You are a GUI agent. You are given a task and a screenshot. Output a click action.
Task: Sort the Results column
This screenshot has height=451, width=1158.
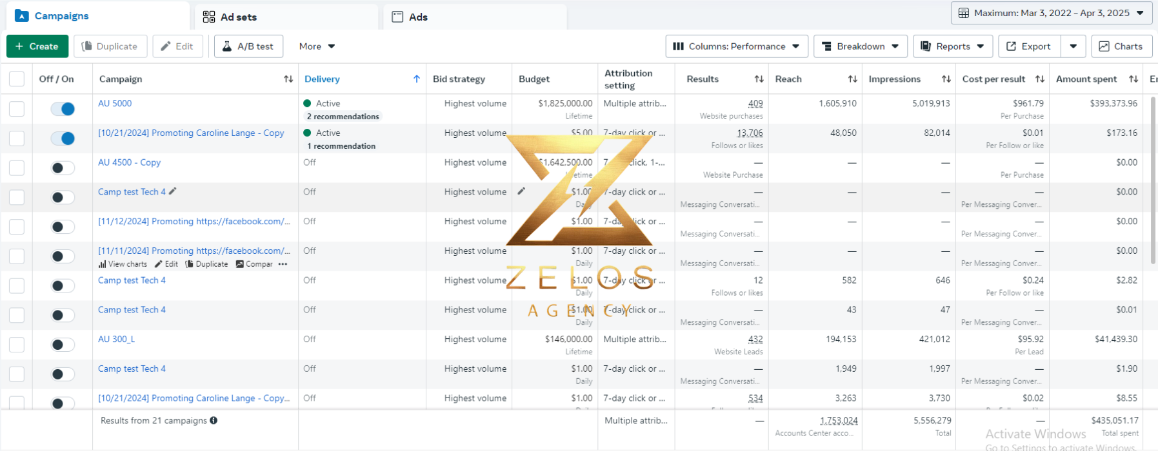[x=758, y=79]
